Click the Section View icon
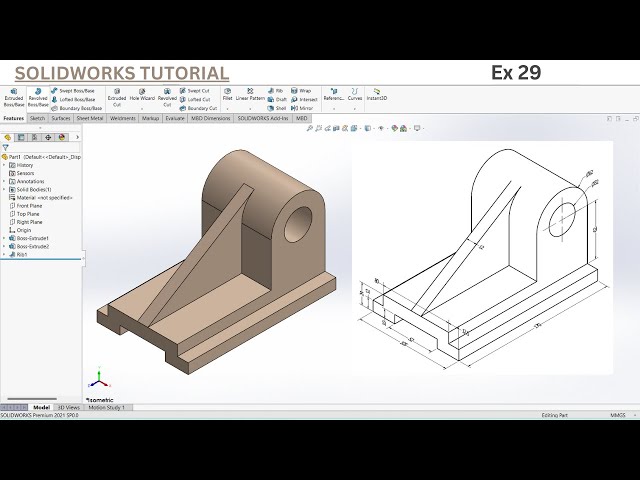 click(336, 129)
